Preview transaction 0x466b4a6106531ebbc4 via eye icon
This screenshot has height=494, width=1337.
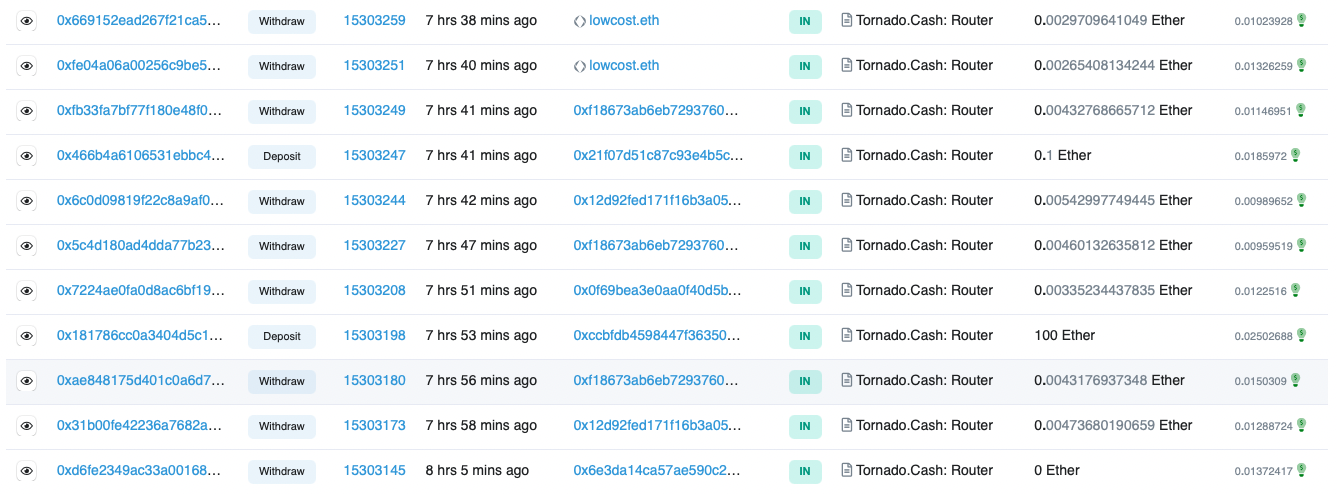(x=27, y=156)
